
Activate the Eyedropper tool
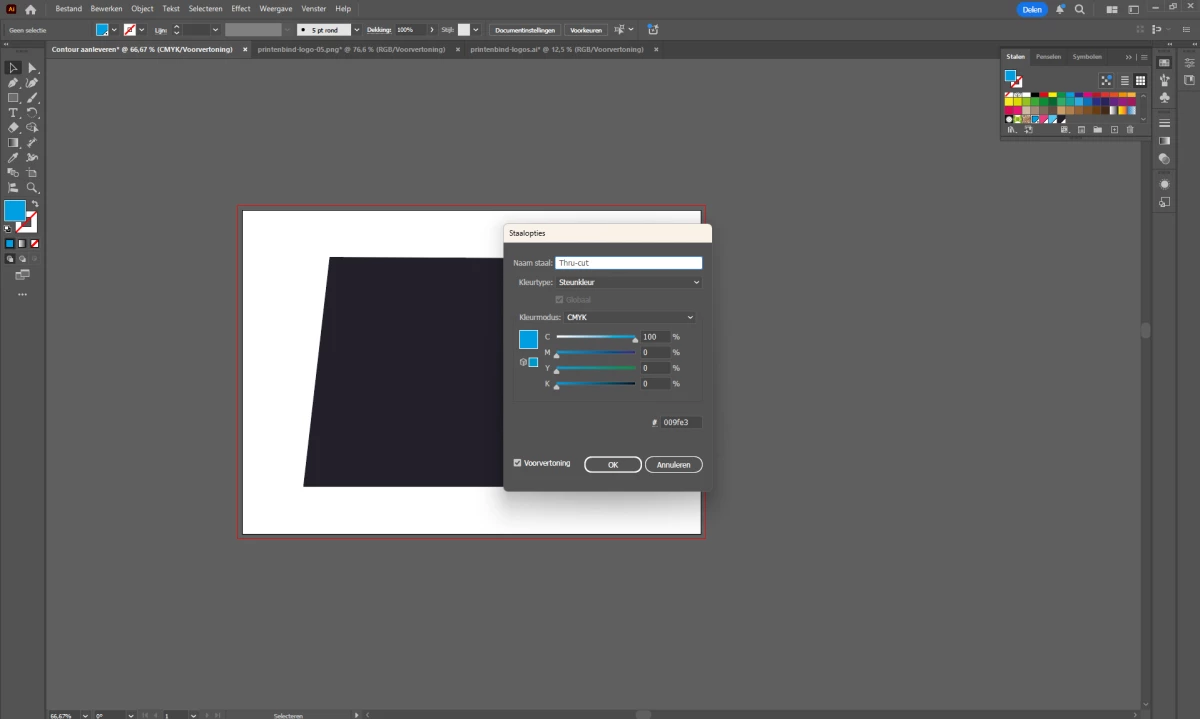(13, 158)
